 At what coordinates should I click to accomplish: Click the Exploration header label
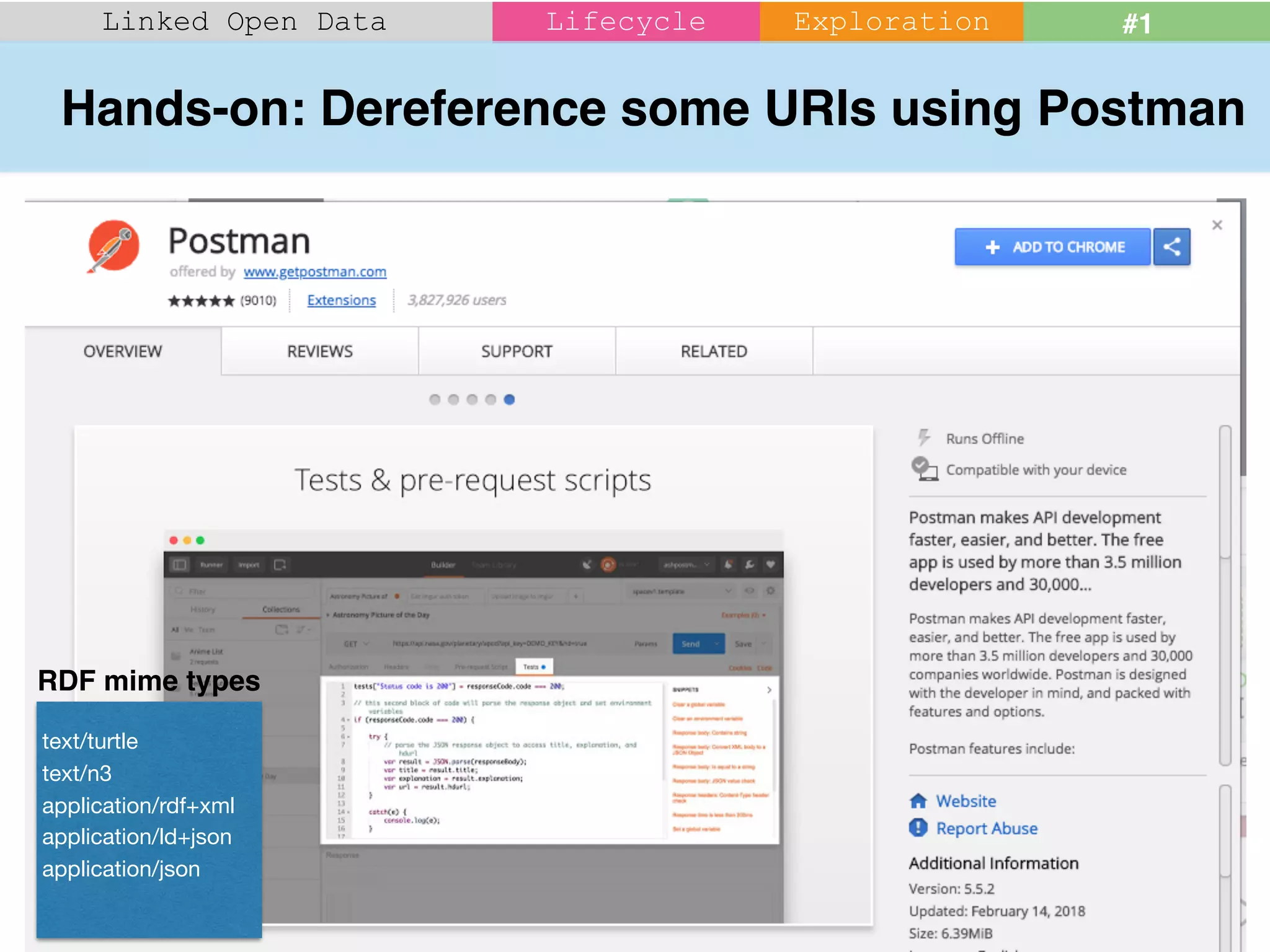(x=892, y=22)
